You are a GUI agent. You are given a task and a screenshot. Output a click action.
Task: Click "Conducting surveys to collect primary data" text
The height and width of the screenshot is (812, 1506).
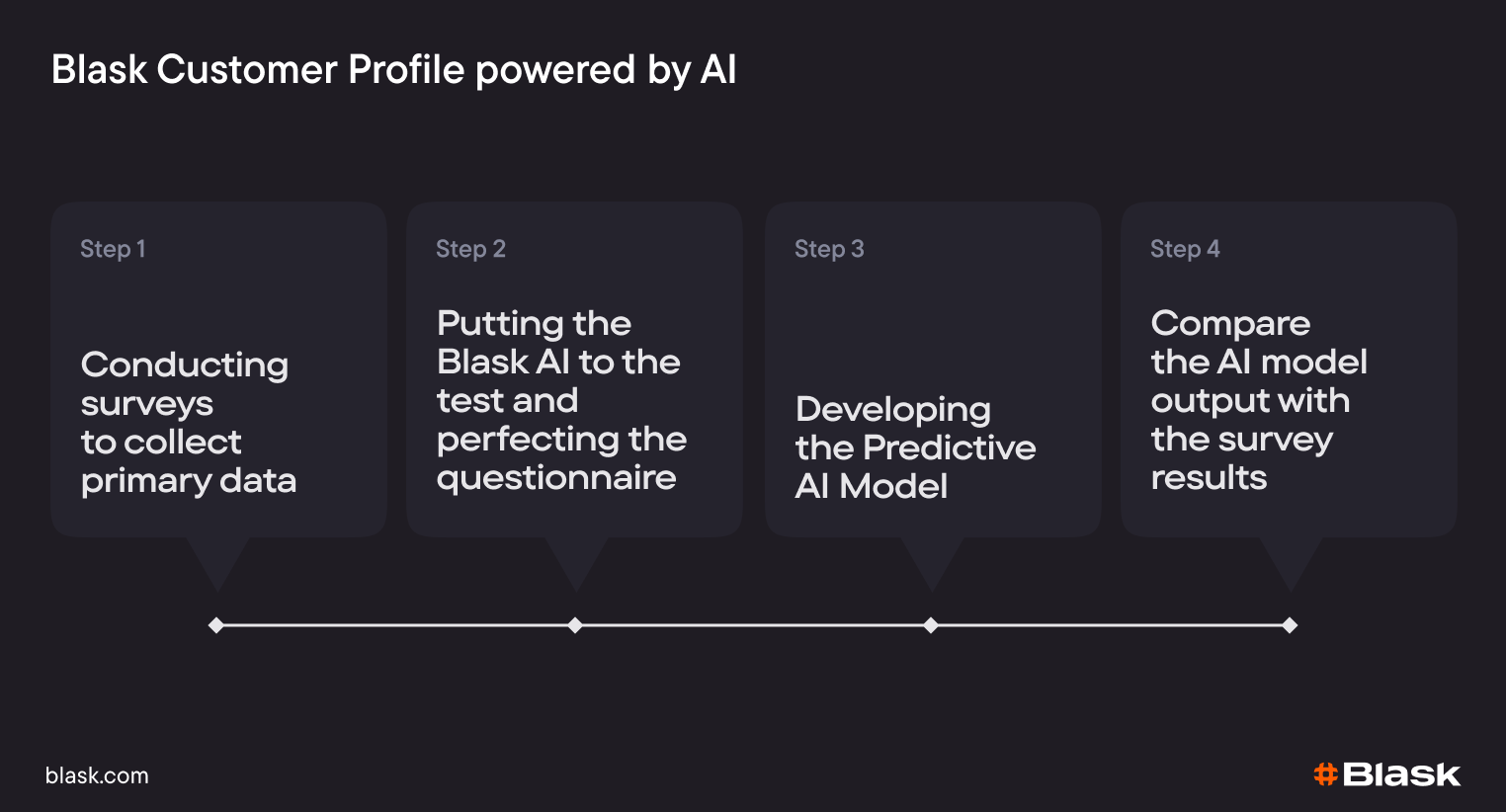click(188, 423)
